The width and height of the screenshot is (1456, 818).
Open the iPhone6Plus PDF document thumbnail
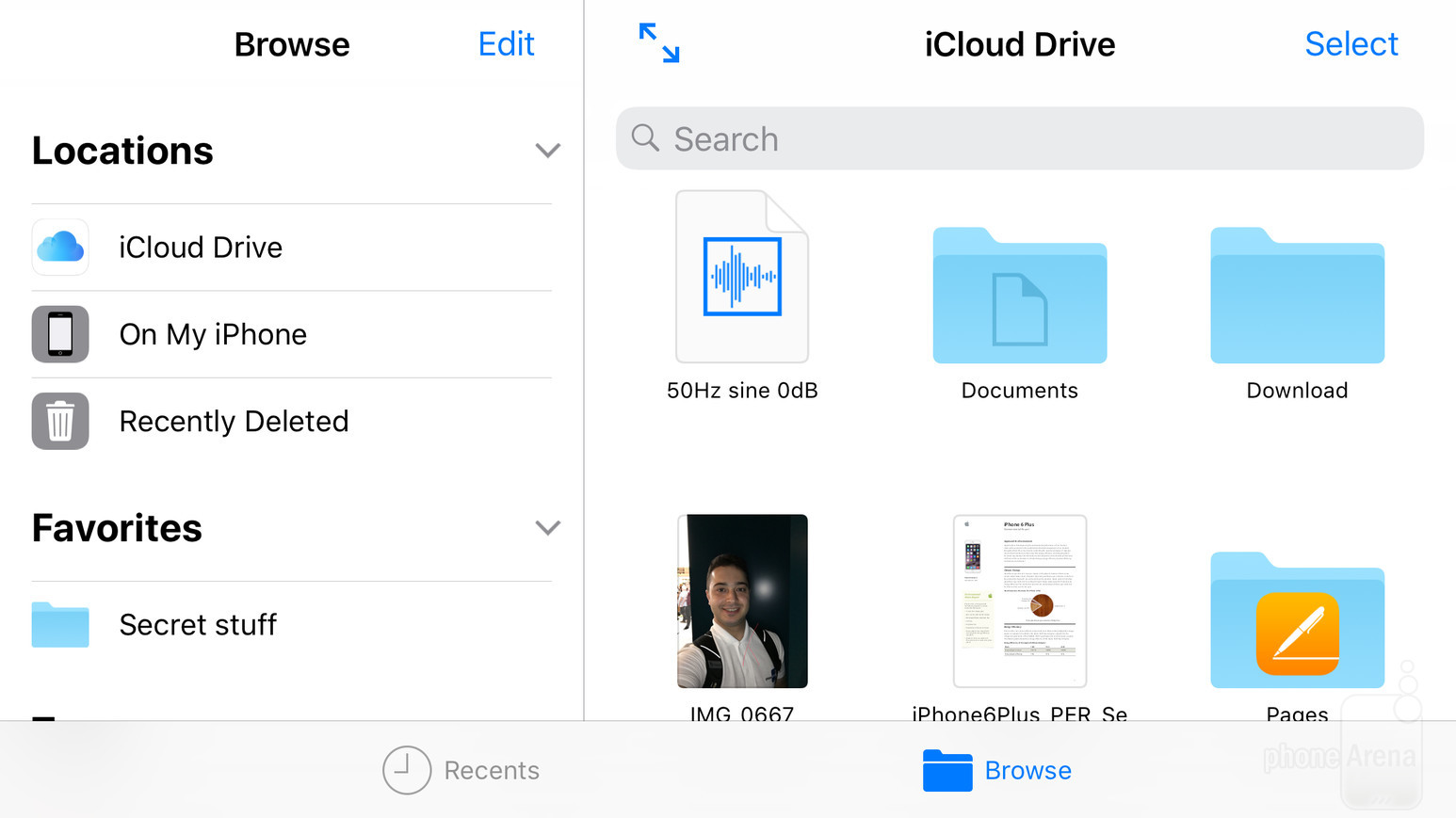coord(1019,601)
